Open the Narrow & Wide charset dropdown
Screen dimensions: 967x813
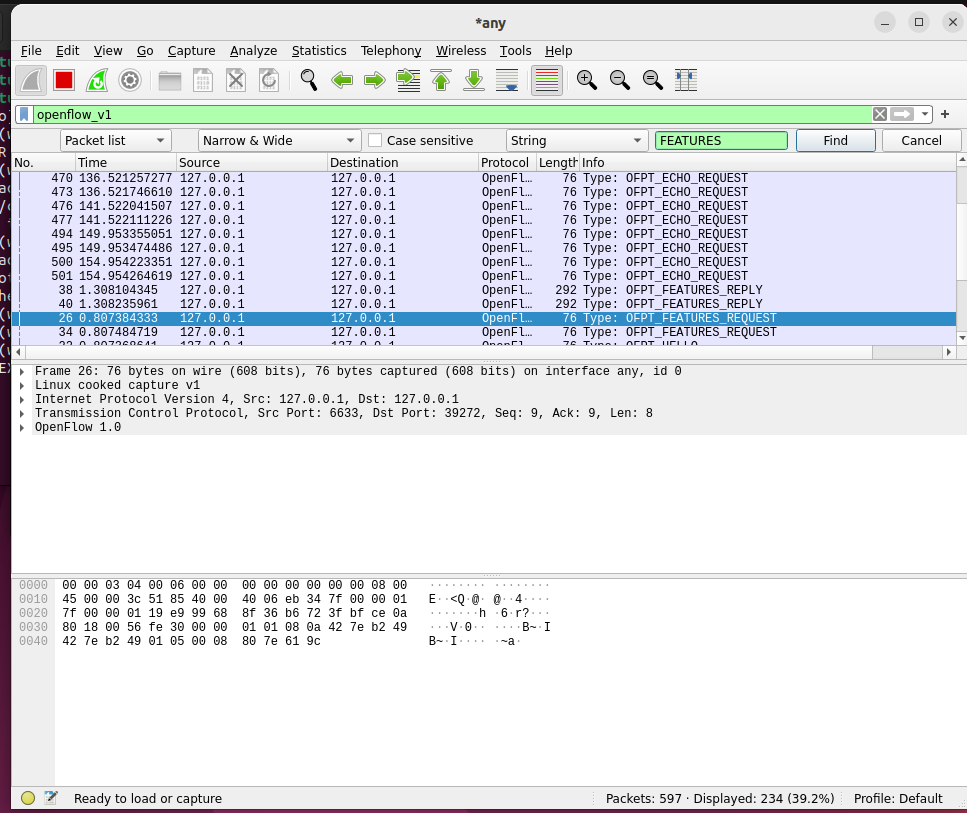click(x=279, y=141)
